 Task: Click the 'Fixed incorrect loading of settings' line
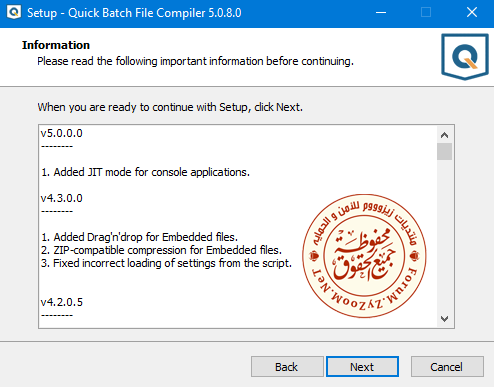point(166,263)
